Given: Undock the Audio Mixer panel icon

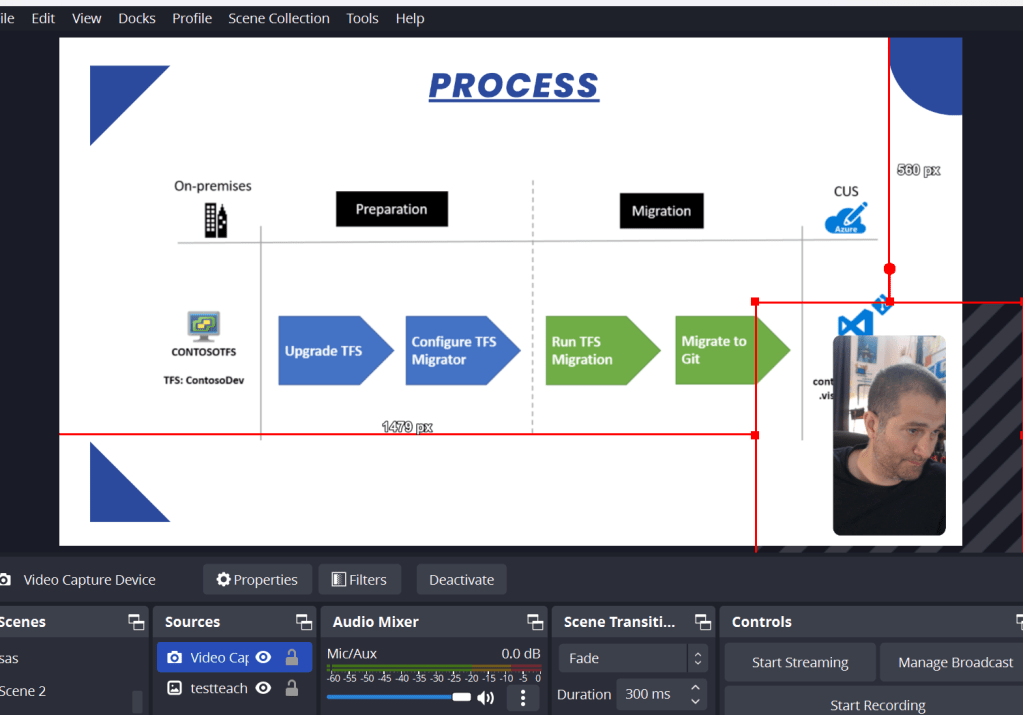Looking at the screenshot, I should click(536, 622).
